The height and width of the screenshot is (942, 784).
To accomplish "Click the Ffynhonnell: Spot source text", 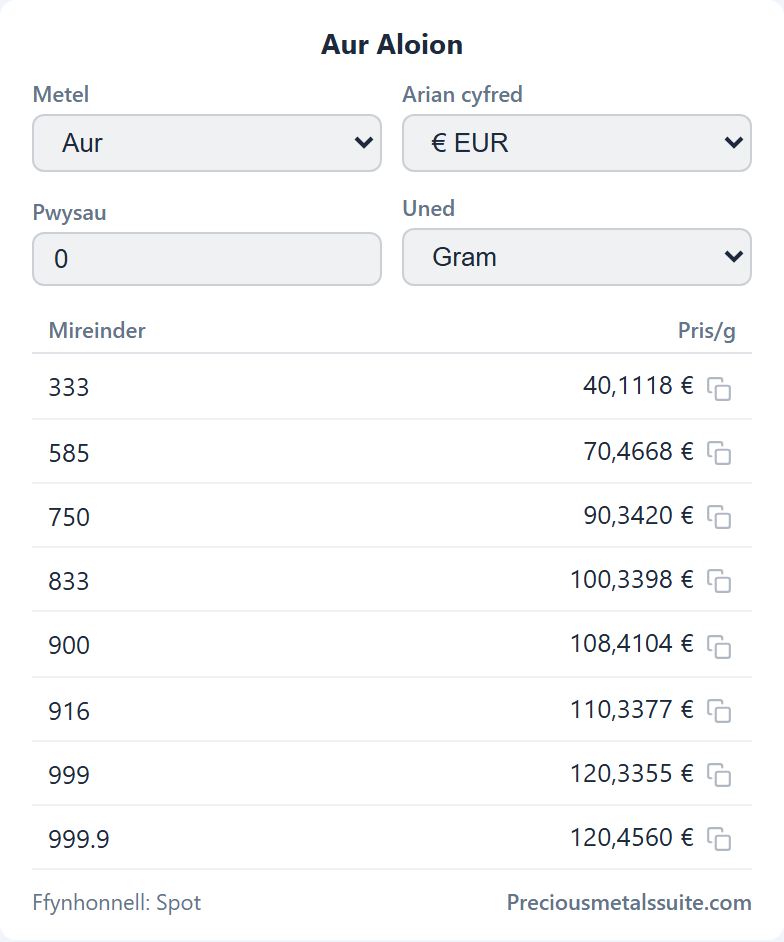I will (117, 903).
